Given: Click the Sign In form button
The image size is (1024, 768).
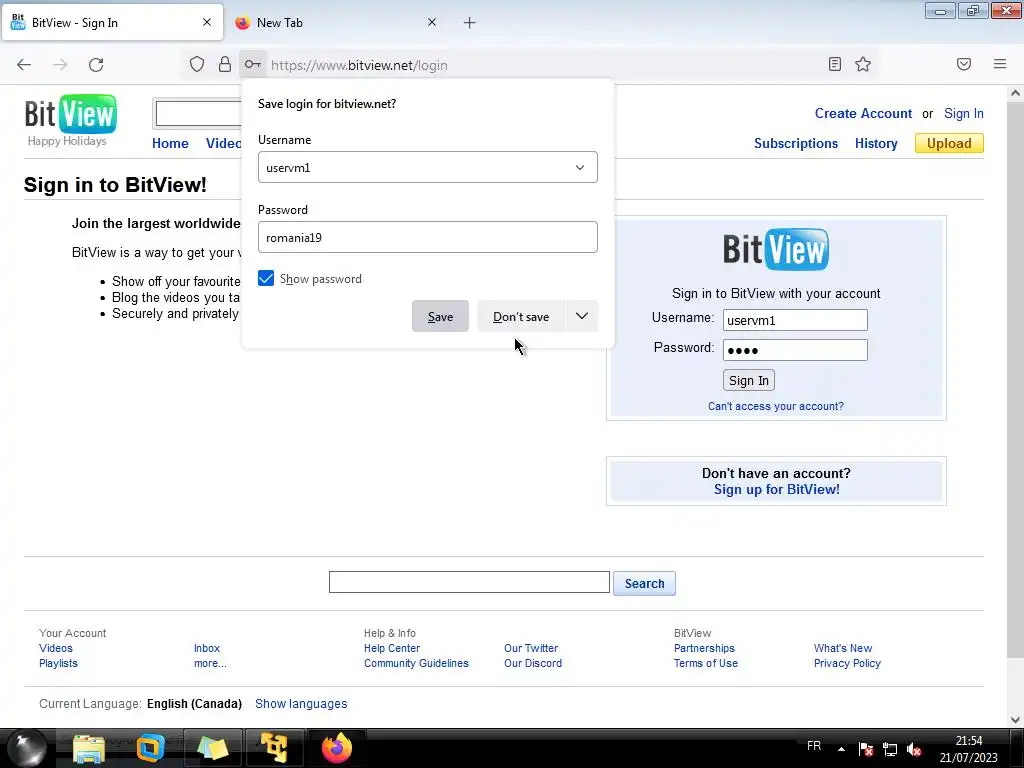Looking at the screenshot, I should tap(748, 380).
